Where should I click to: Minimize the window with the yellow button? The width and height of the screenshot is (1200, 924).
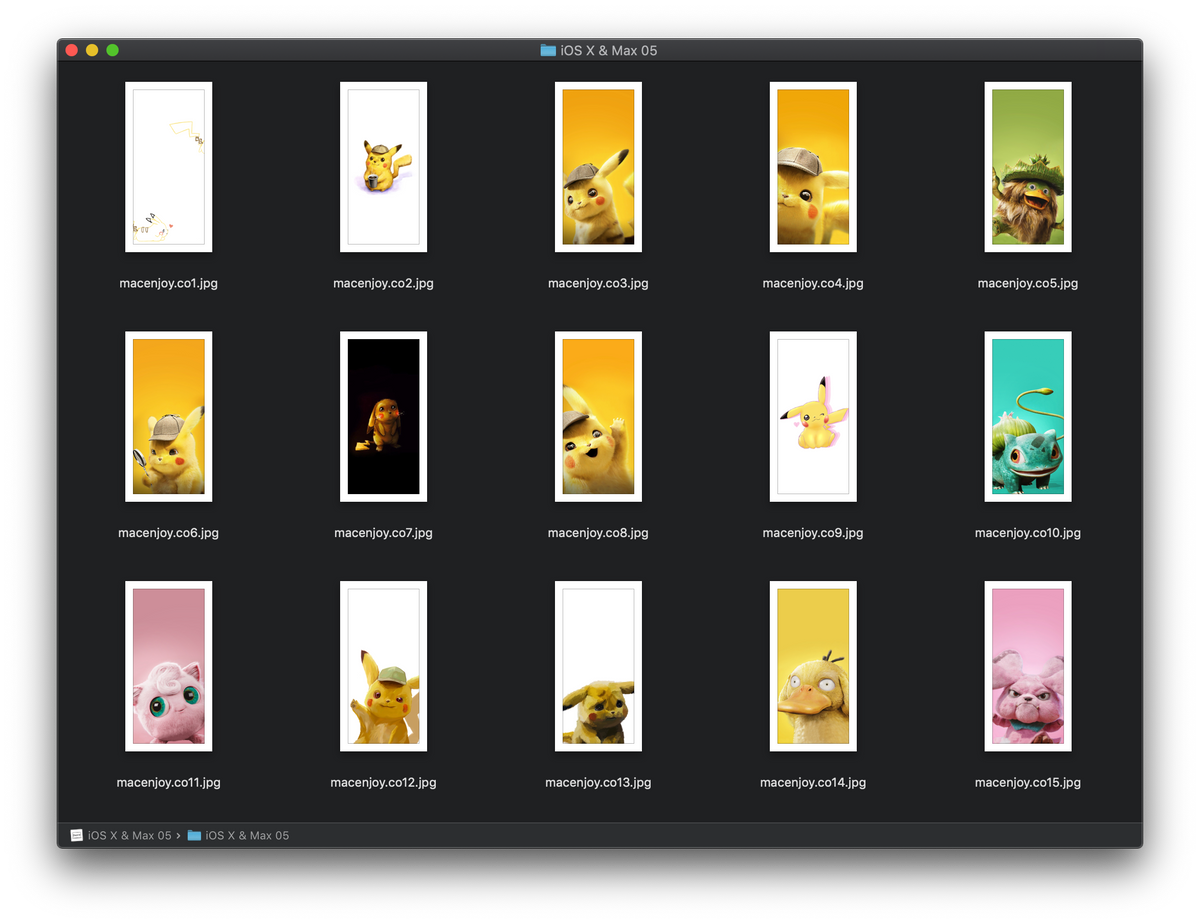point(92,50)
